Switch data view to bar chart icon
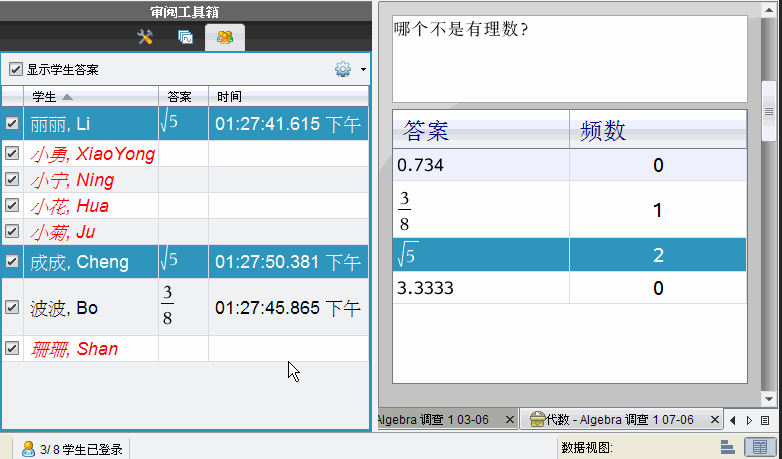Viewport: 782px width, 459px height. click(728, 448)
